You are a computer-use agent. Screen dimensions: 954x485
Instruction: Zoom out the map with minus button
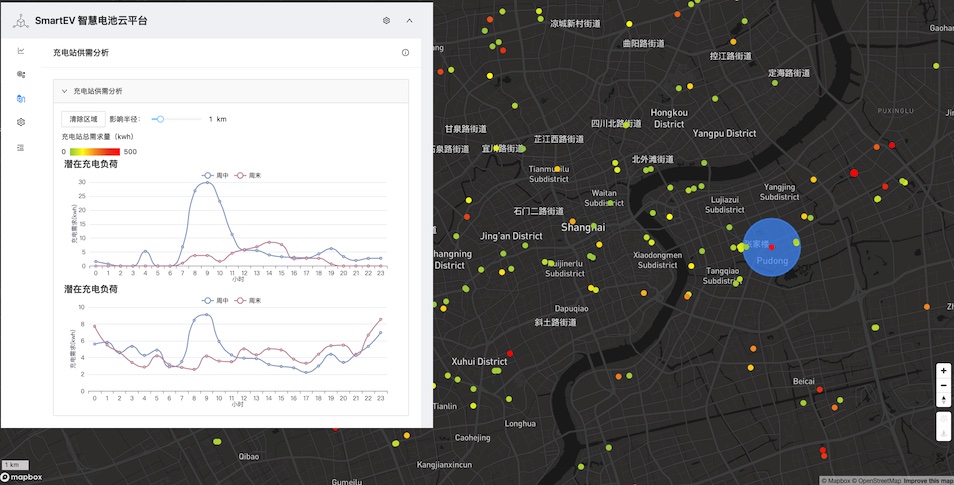tap(943, 386)
